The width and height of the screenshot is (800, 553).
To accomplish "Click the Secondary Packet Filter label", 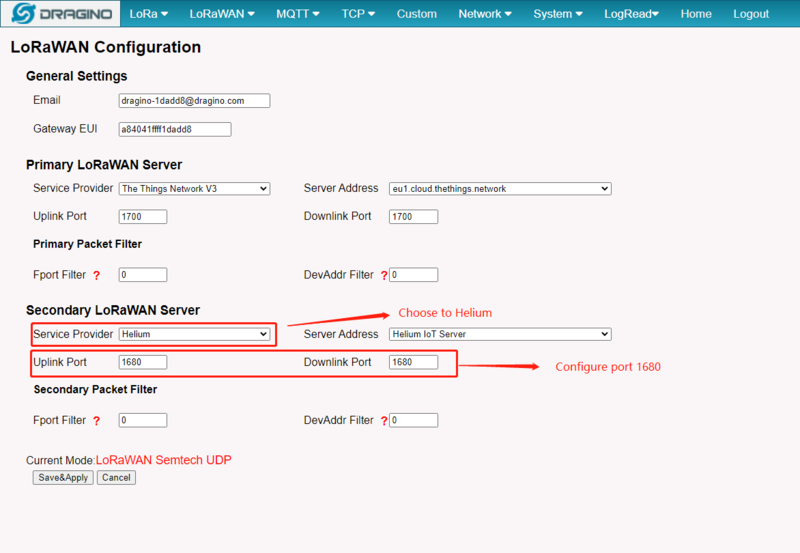I will pyautogui.click(x=95, y=389).
